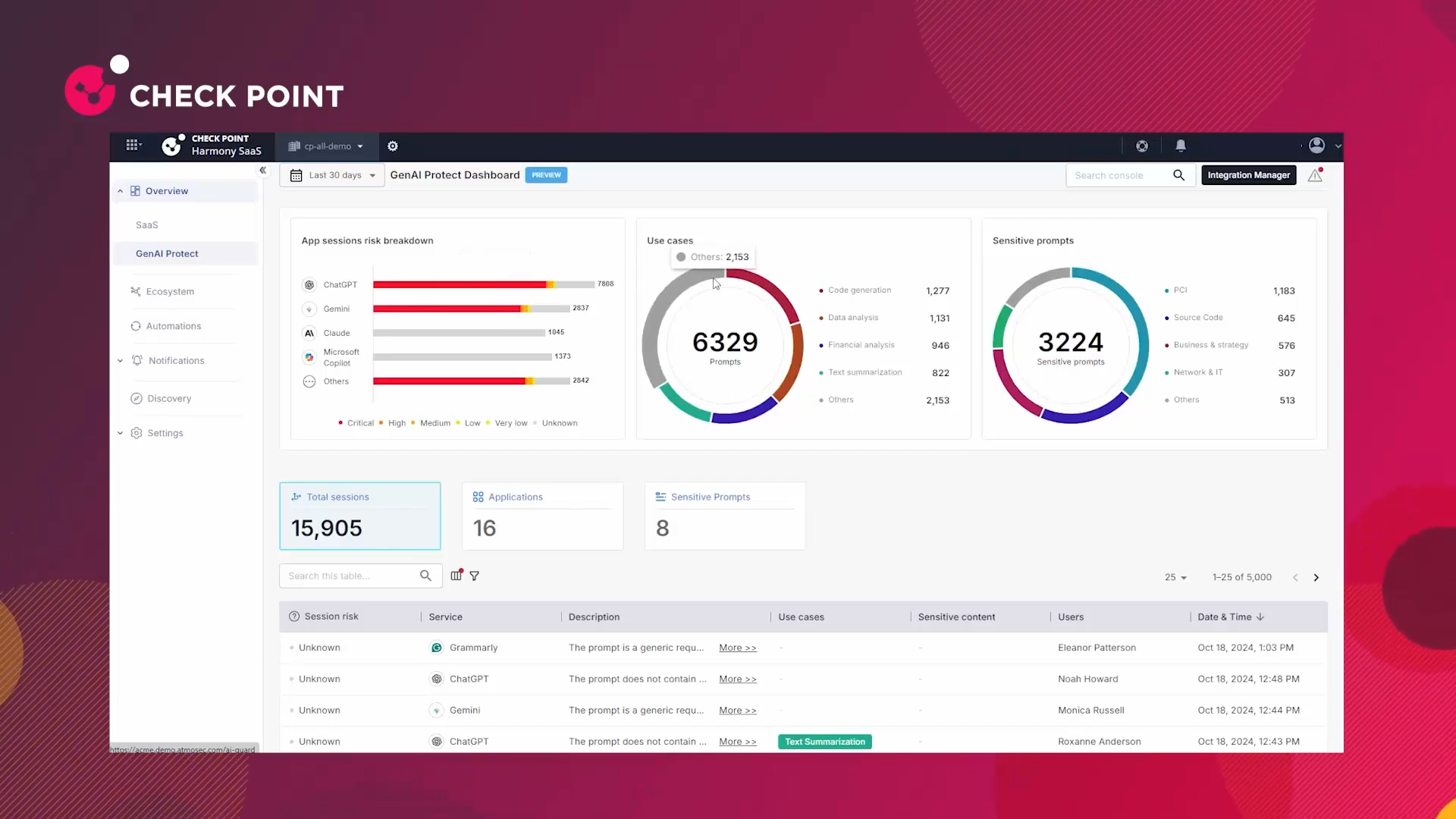Screen dimensions: 1456x819
Task: Click the Text Summarization use case tag
Action: pos(825,742)
